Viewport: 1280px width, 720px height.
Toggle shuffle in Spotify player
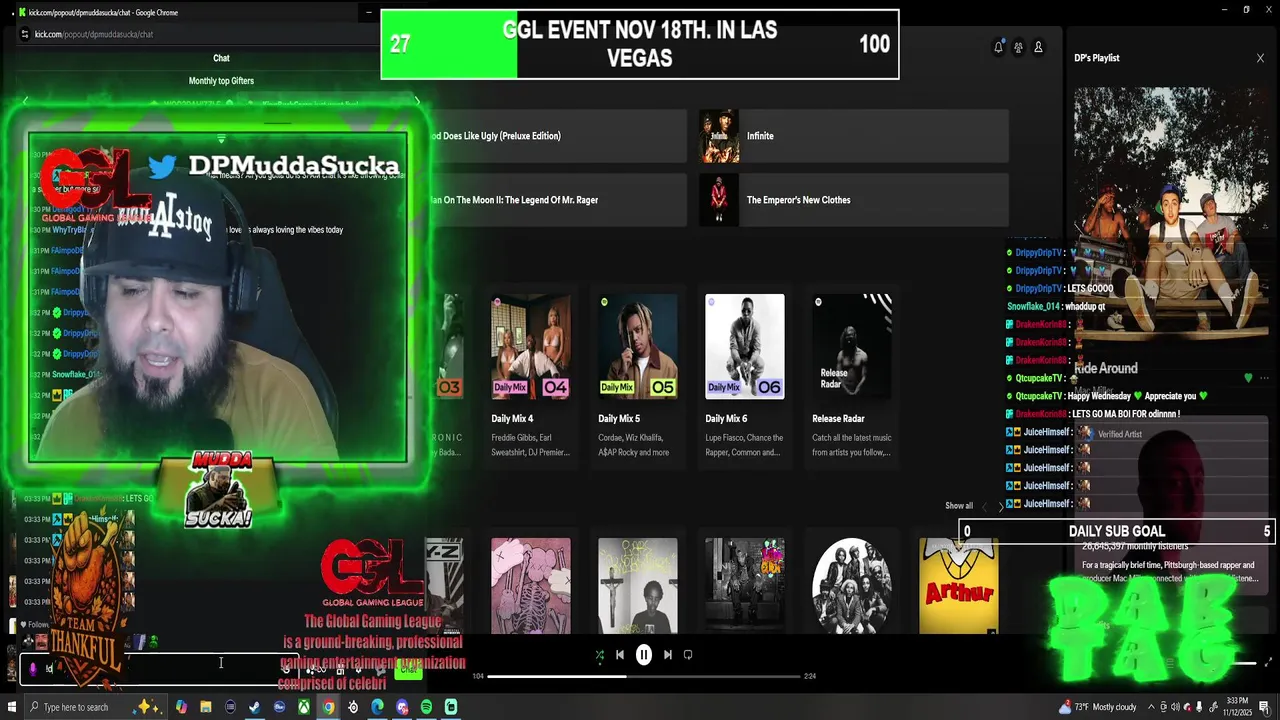599,655
